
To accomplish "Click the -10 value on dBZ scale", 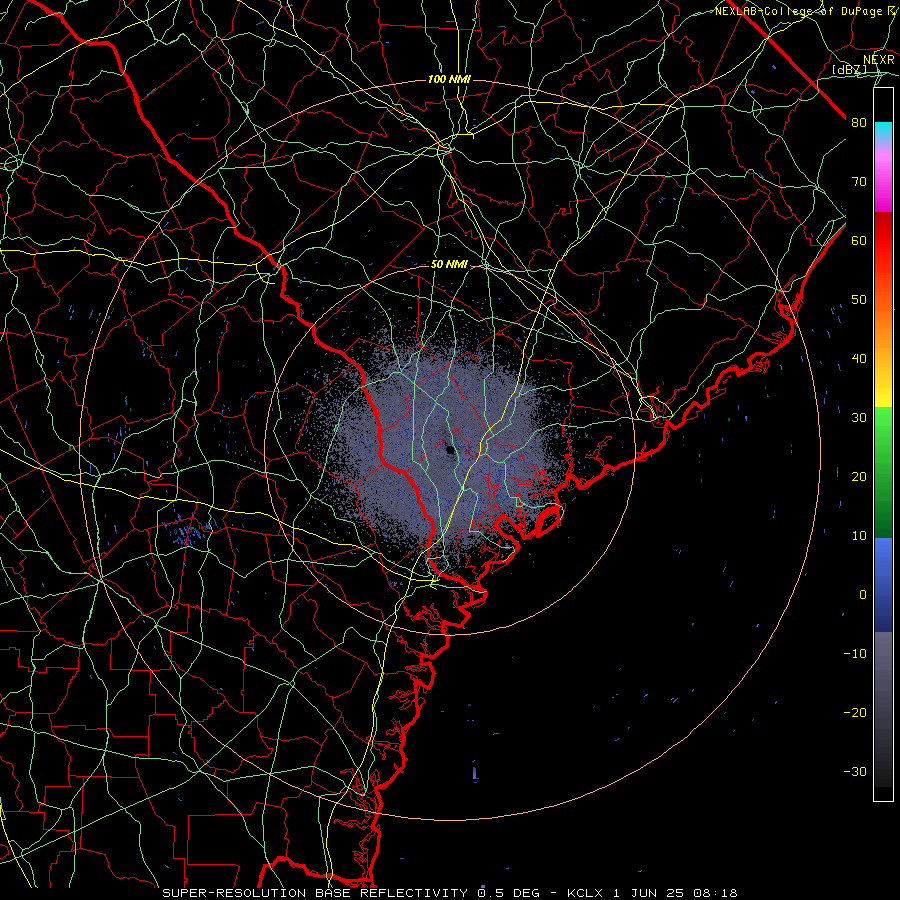I will pos(855,654).
